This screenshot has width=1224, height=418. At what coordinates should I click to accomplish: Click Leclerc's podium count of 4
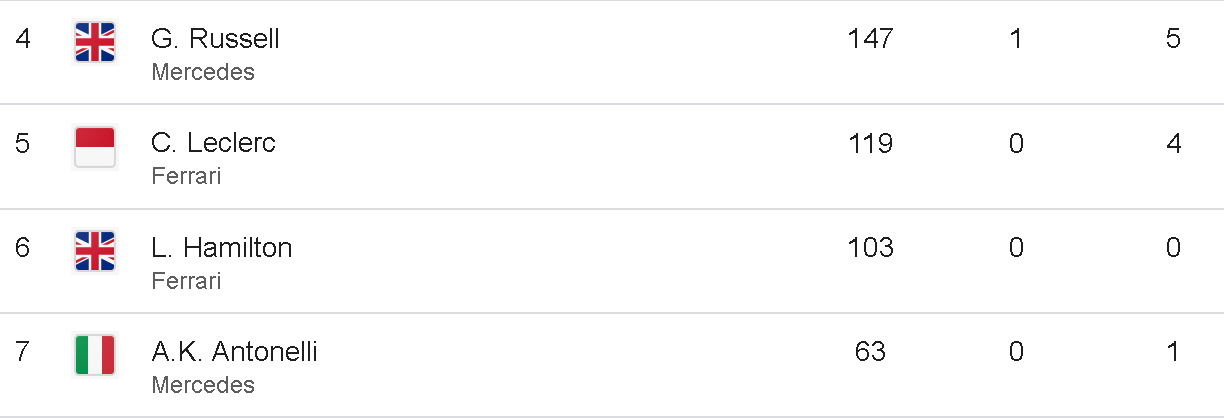tap(1173, 143)
